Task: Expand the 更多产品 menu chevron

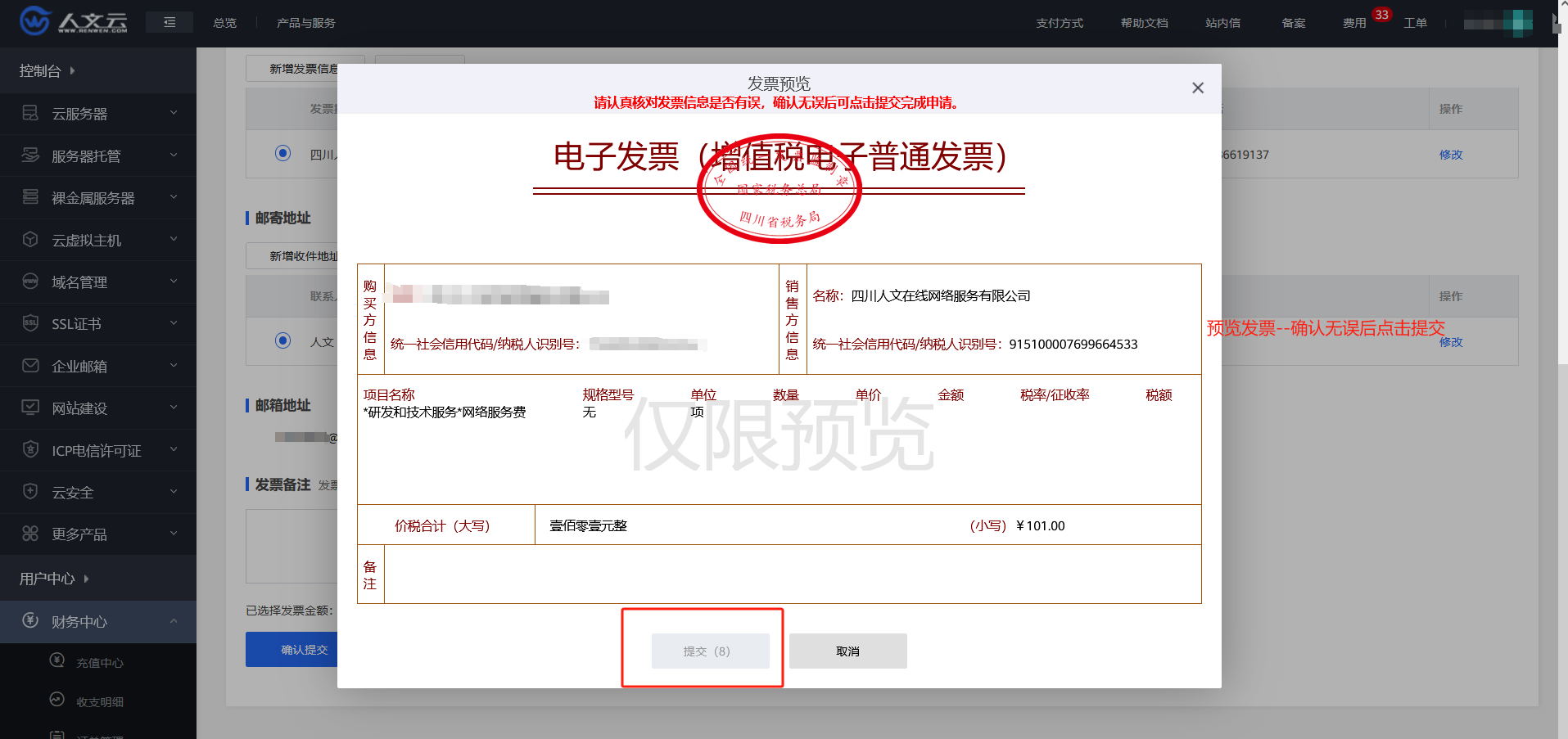Action: [174, 534]
